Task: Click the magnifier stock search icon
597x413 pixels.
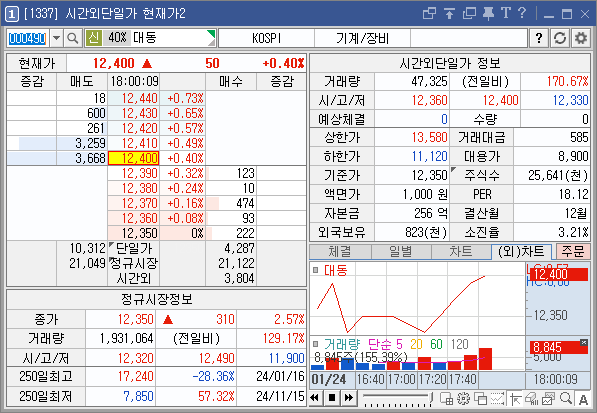Action: click(x=72, y=38)
